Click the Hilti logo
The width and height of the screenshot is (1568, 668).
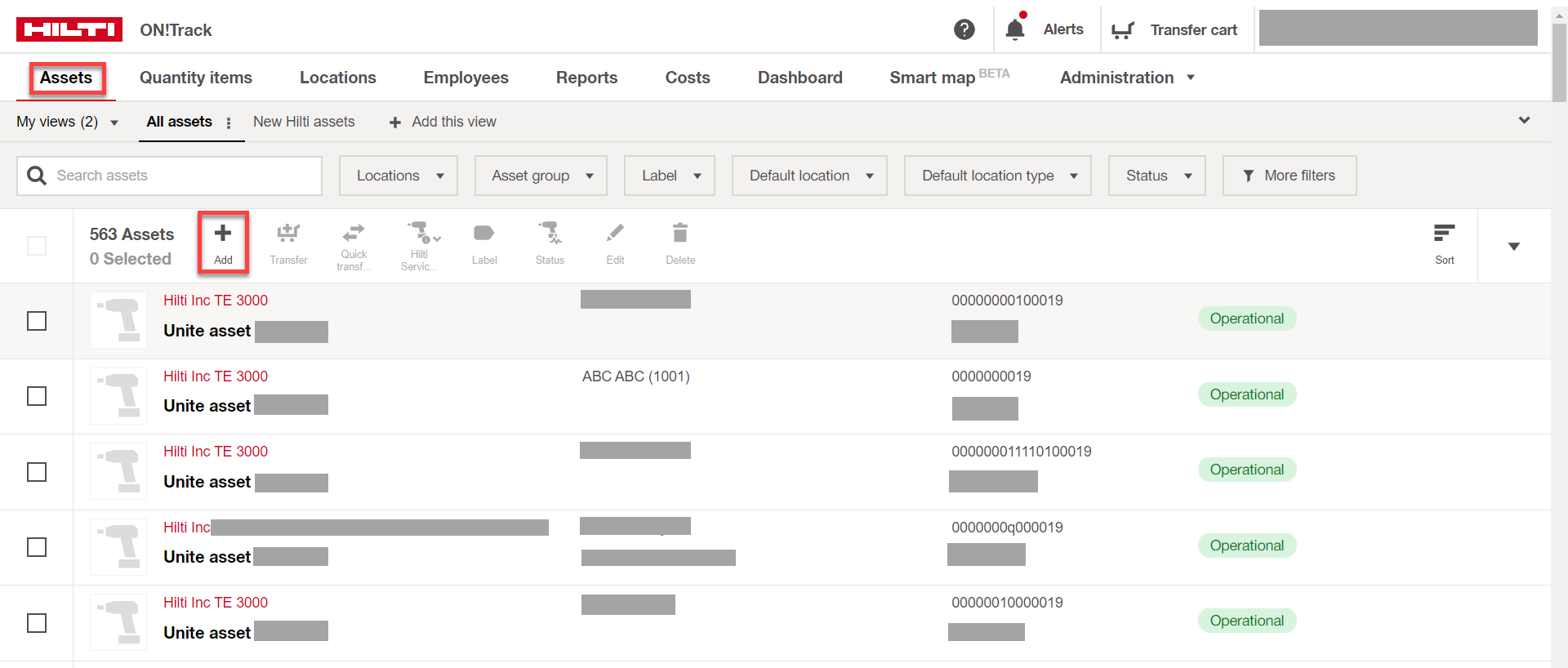pos(69,29)
